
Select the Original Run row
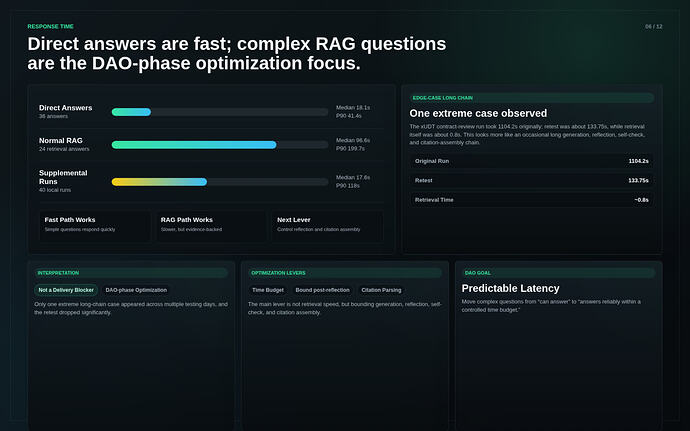[532, 161]
